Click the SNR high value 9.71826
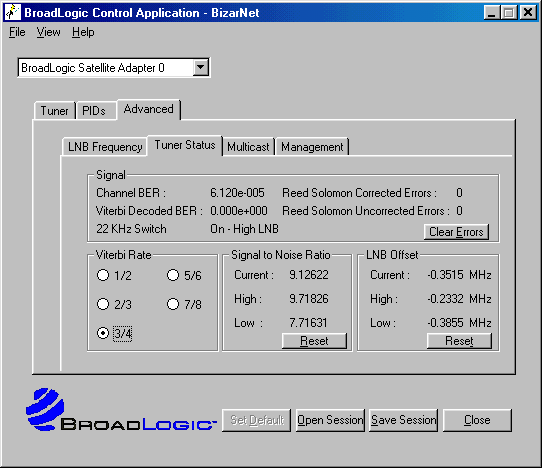Screen dimensions: 542x468 [309, 299]
